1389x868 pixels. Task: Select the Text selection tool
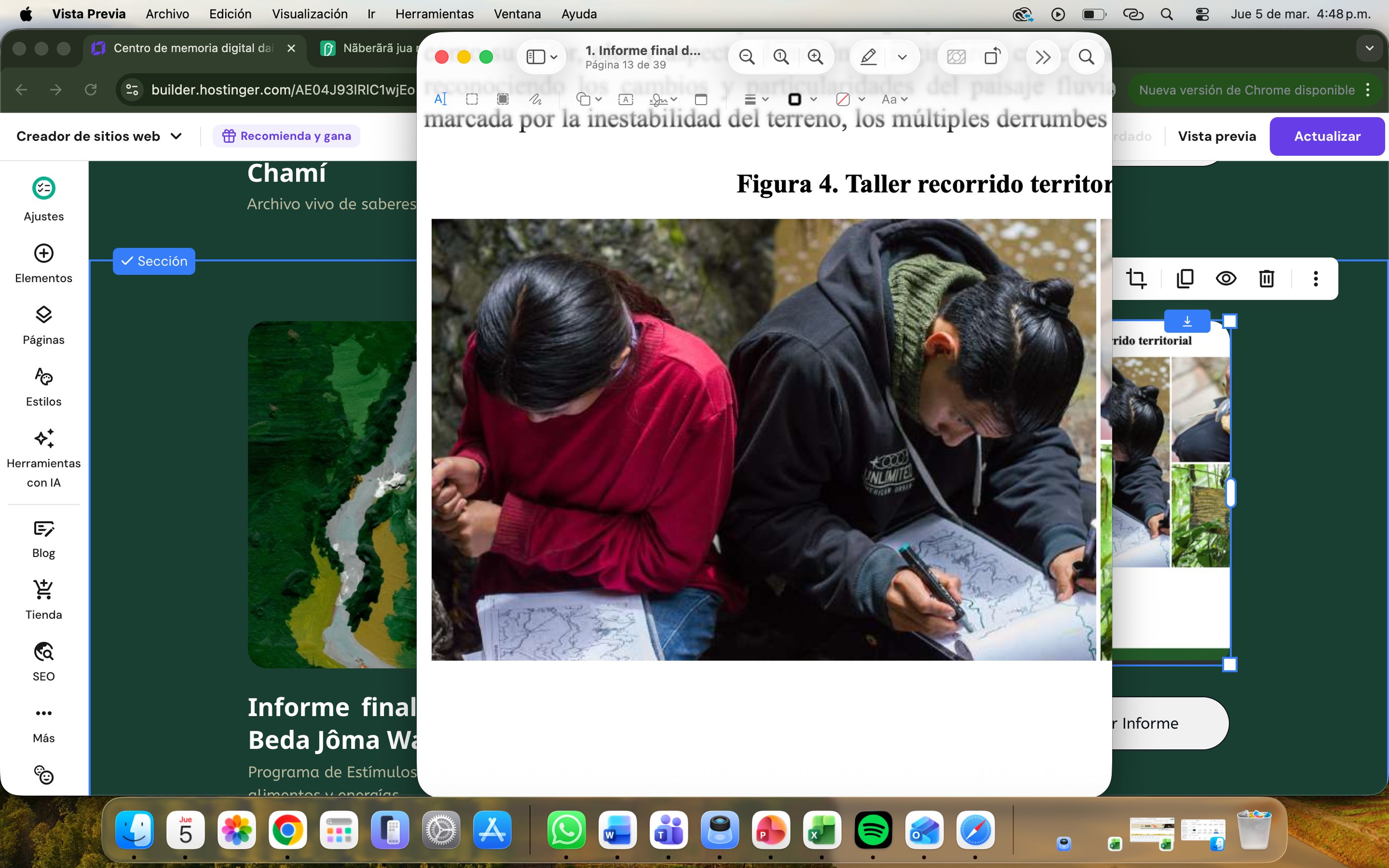(440, 99)
